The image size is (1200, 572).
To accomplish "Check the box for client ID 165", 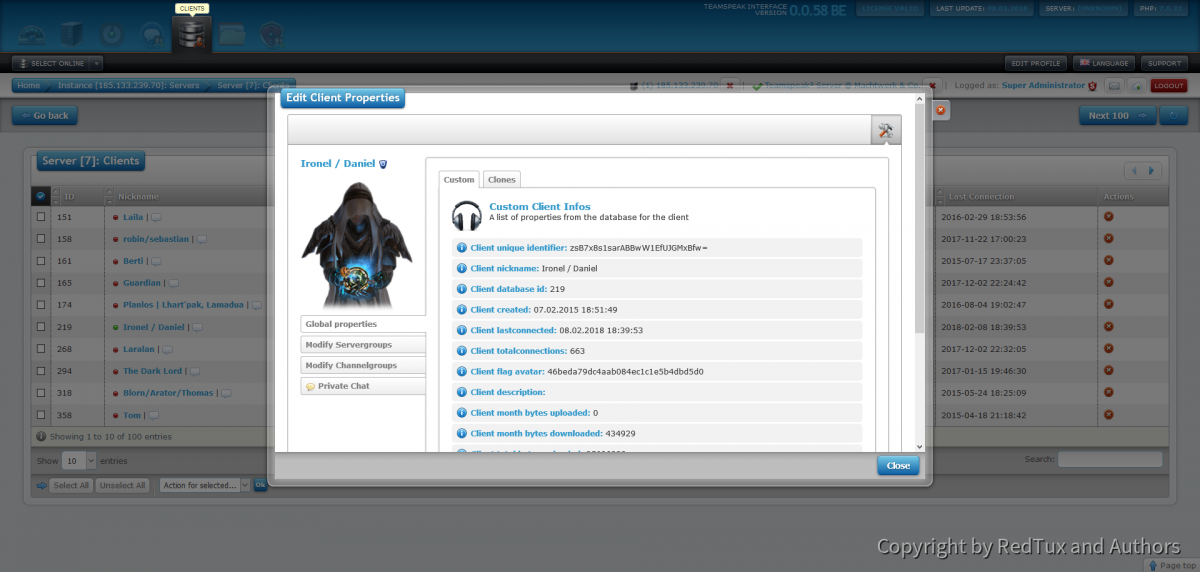I will tap(41, 283).
